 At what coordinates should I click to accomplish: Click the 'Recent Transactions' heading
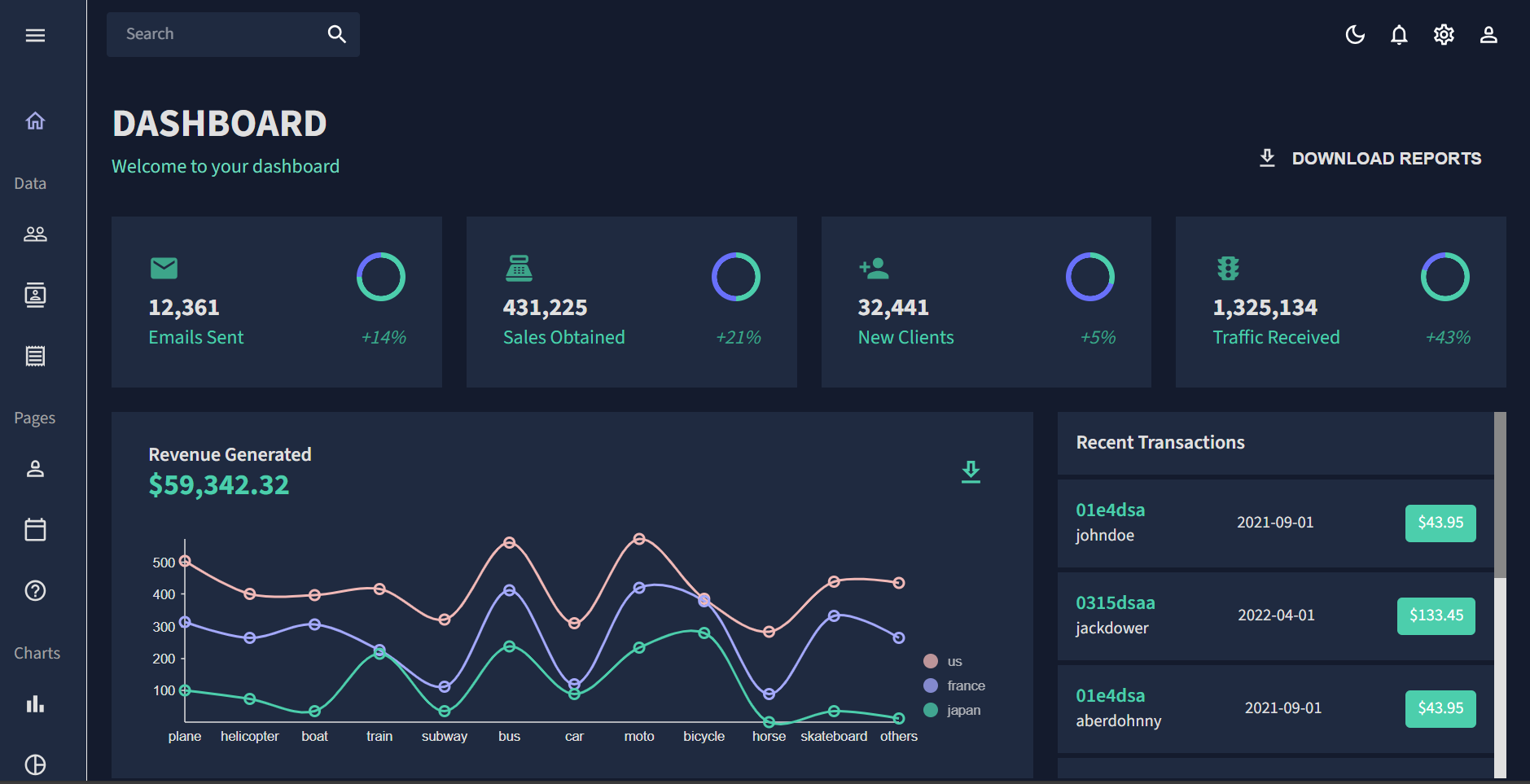tap(1160, 443)
